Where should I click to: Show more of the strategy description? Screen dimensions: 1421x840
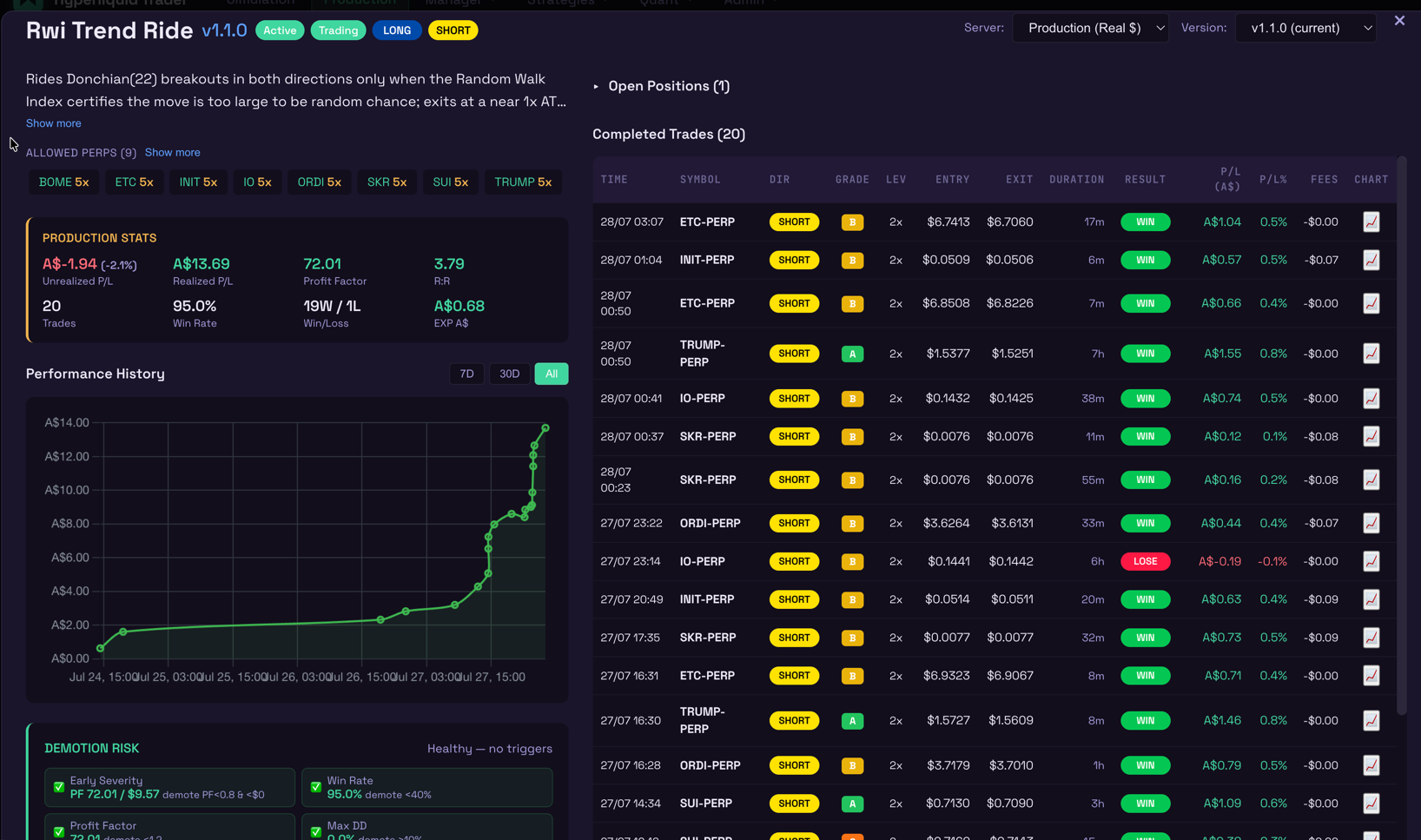(x=53, y=123)
